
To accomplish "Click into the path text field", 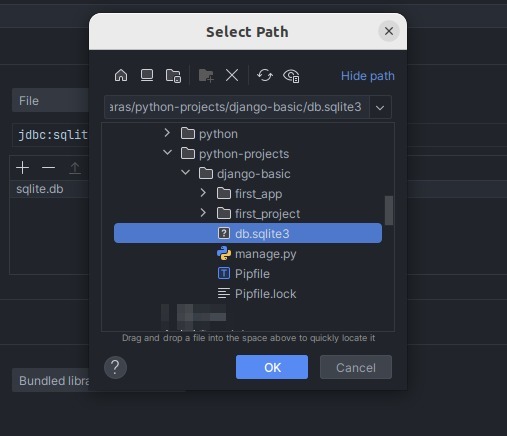I will tap(237, 107).
